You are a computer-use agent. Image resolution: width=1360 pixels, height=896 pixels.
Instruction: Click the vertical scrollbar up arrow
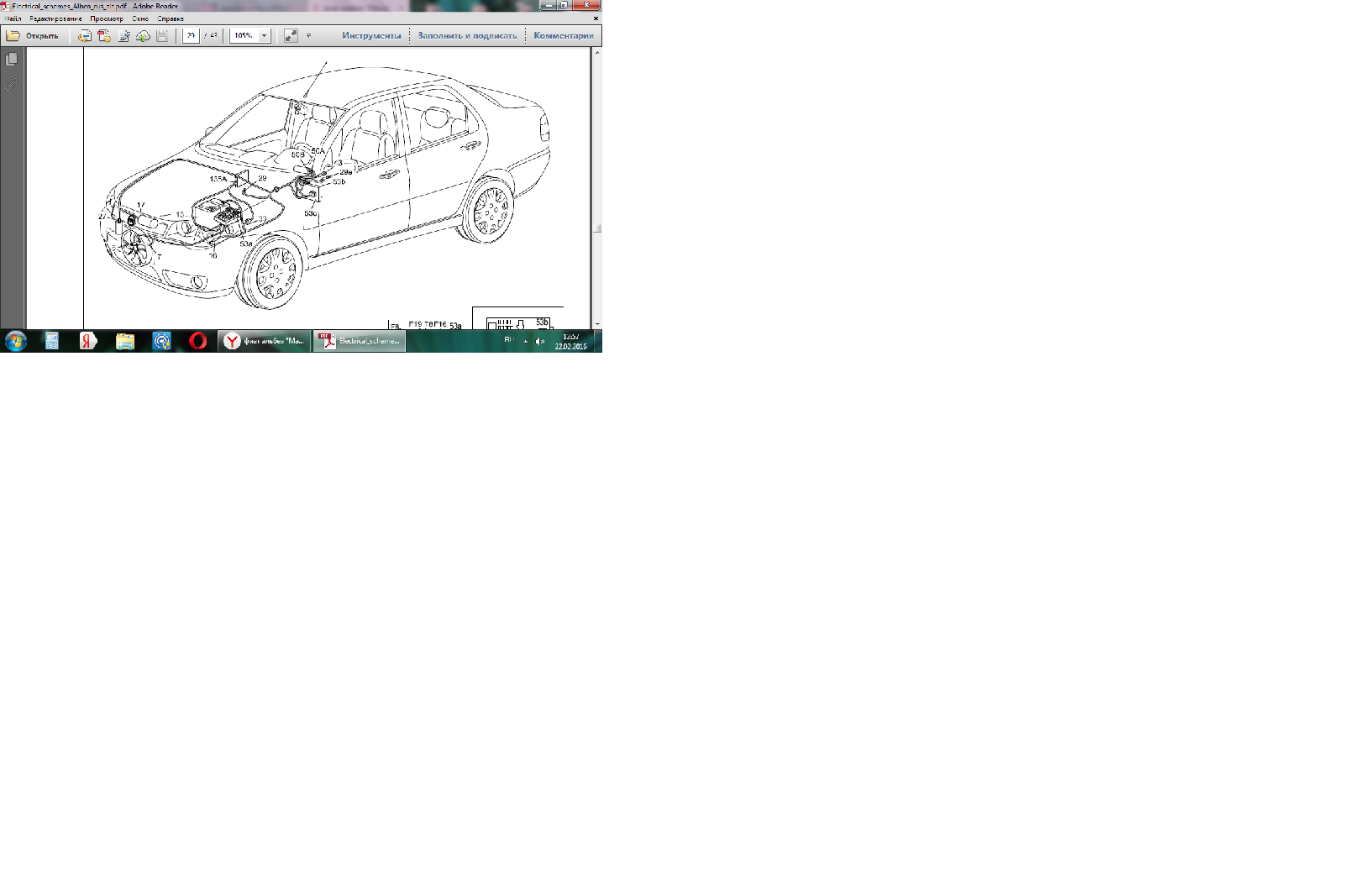pos(597,52)
